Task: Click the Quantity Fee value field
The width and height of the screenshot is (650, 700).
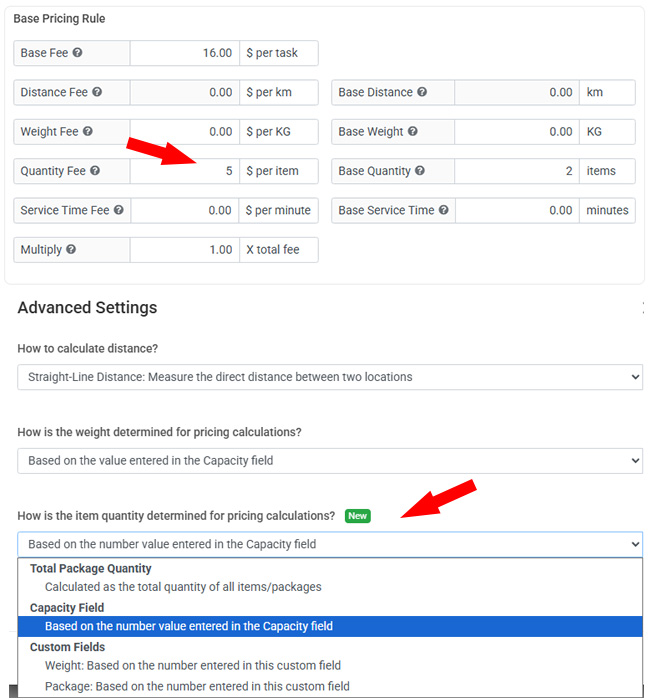Action: (x=184, y=171)
